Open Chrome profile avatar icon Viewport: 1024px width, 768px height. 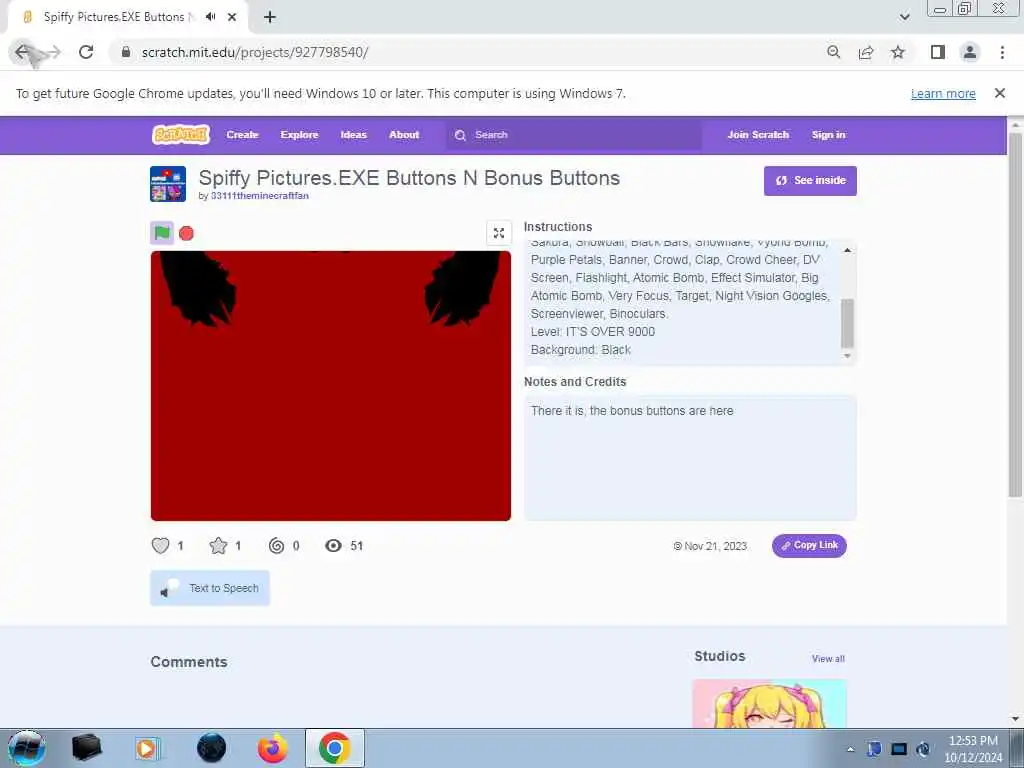point(970,52)
